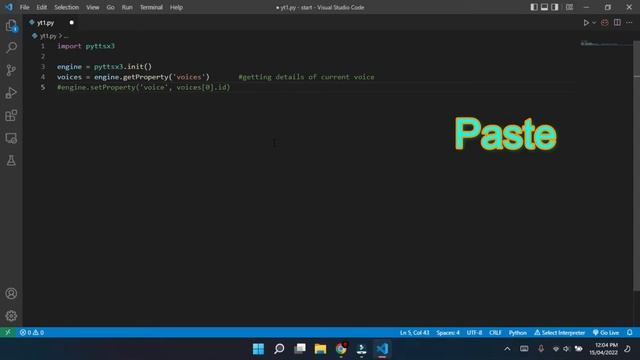Open the Remote Explorer view
The width and height of the screenshot is (640, 360).
[x=11, y=138]
